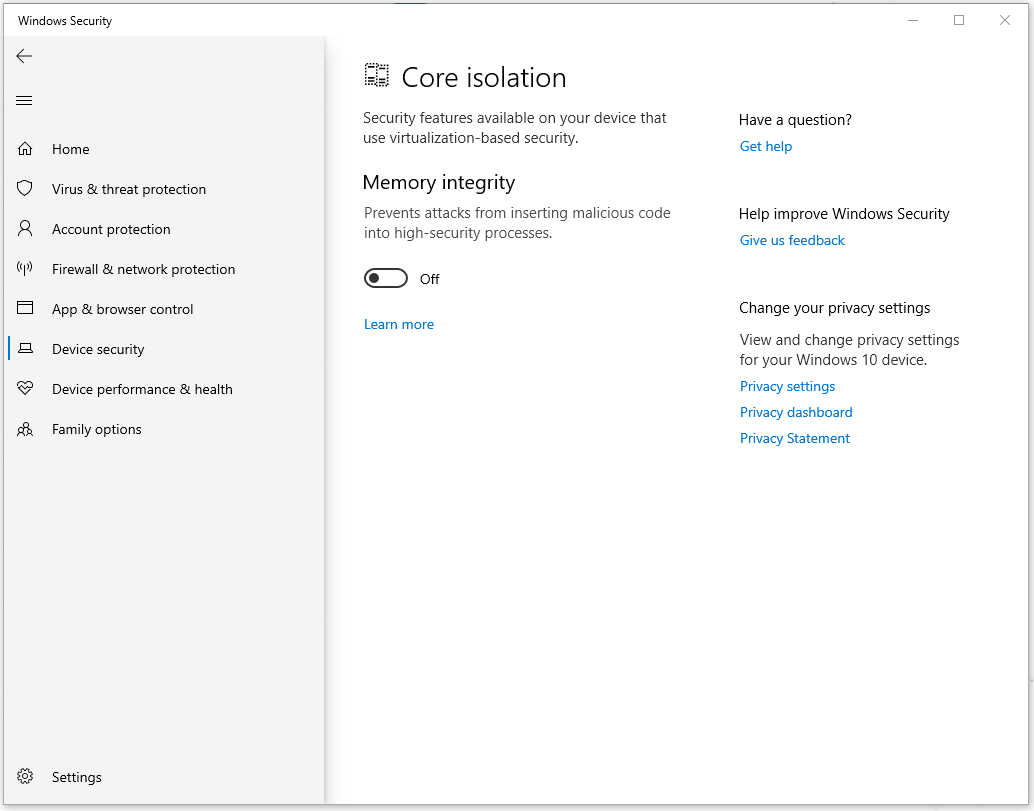The width and height of the screenshot is (1034, 811).
Task: Click the Account protection person icon
Action: (25, 228)
